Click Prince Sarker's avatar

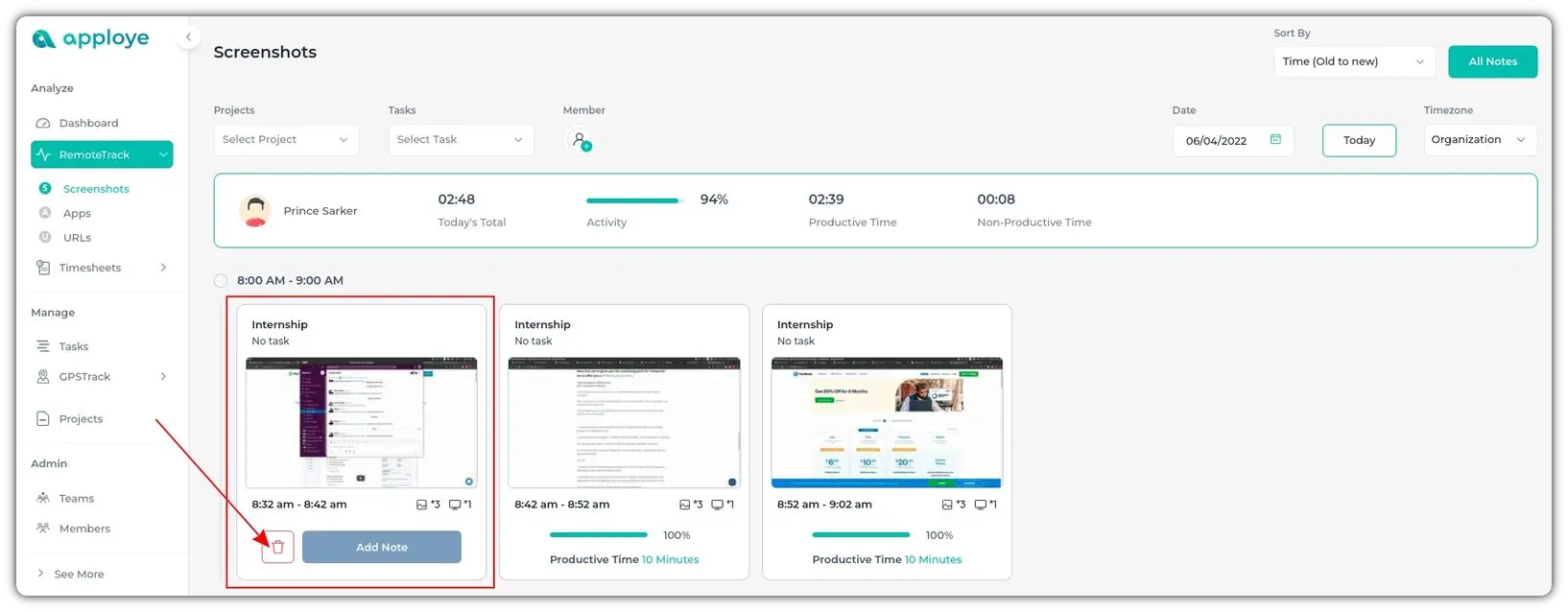pos(255,211)
